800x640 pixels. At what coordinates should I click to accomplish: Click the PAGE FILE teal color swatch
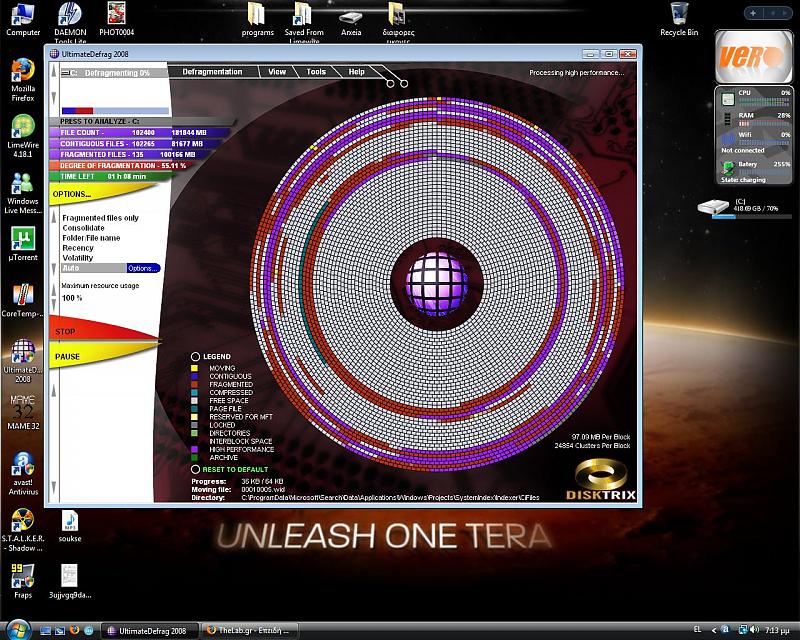194,409
